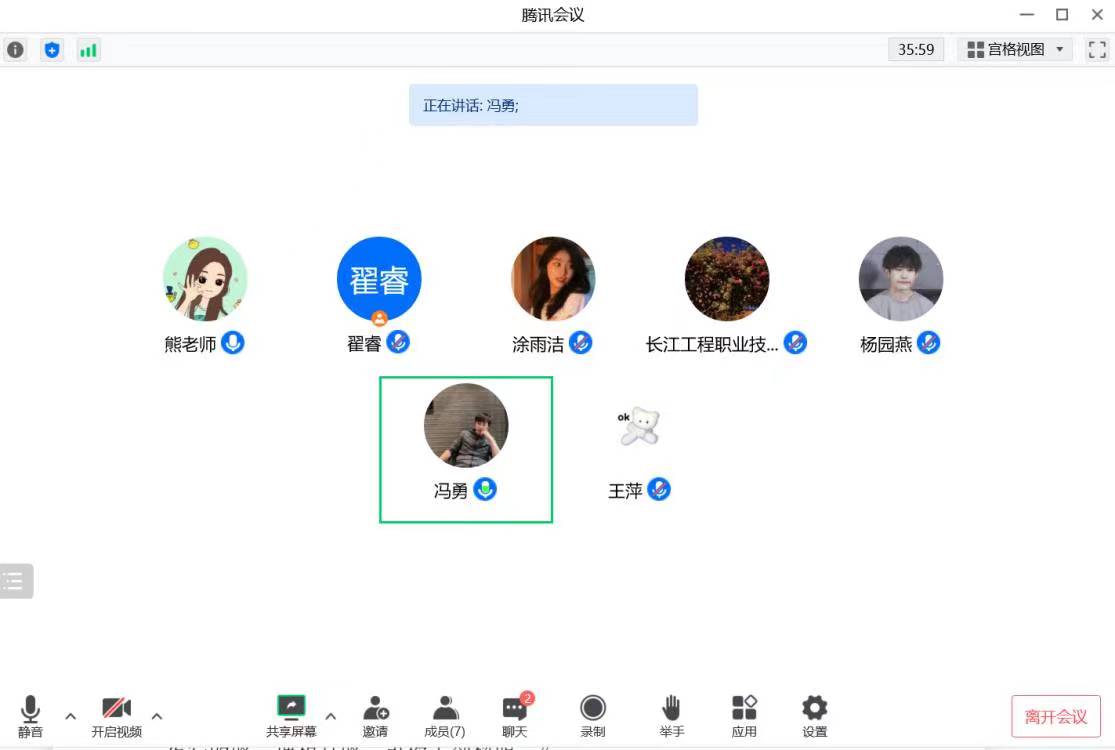Click the 离开会议 leave meeting button
Image resolution: width=1115 pixels, height=750 pixels.
pos(1056,717)
